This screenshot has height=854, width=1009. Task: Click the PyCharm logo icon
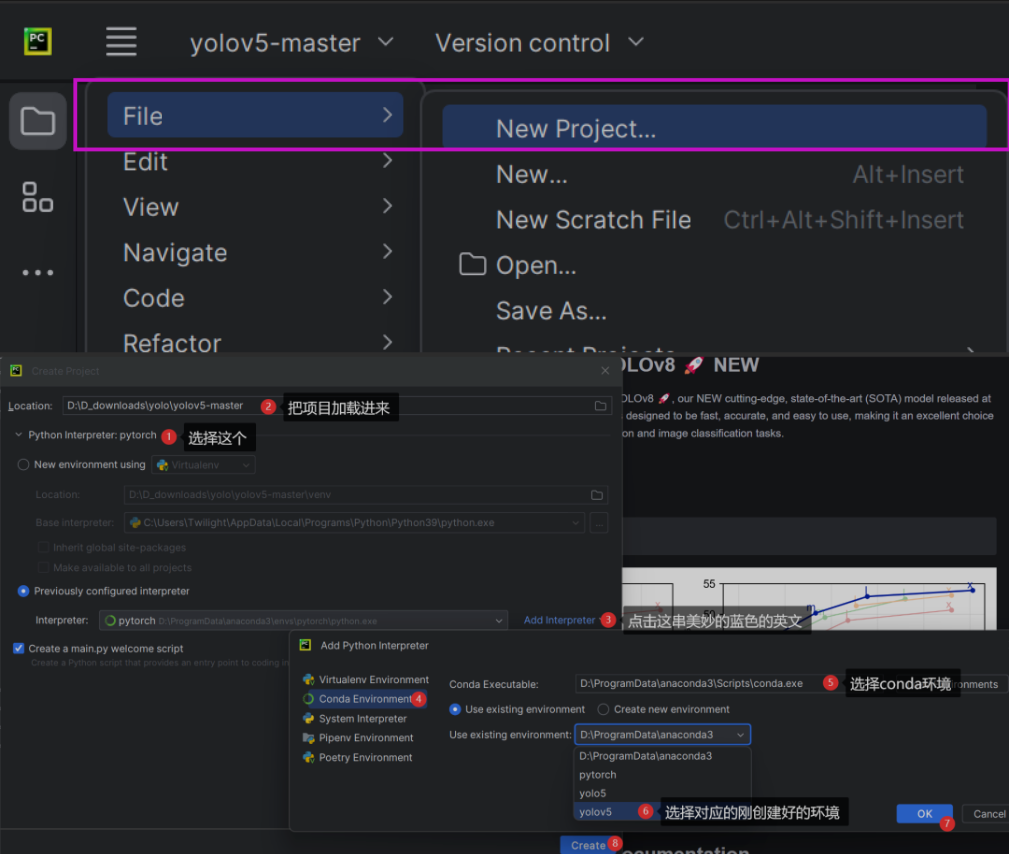pos(37,42)
